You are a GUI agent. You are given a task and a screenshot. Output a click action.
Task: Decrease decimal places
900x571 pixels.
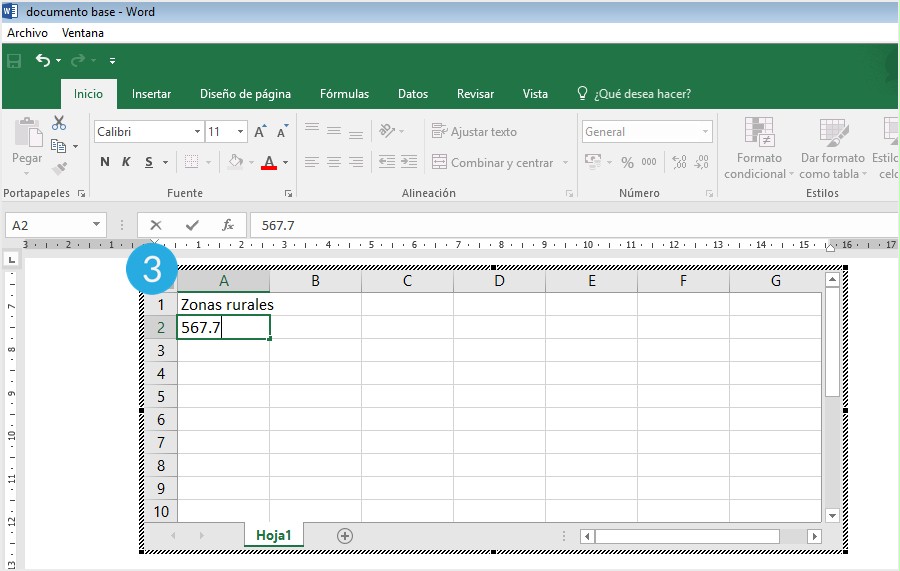tap(701, 162)
